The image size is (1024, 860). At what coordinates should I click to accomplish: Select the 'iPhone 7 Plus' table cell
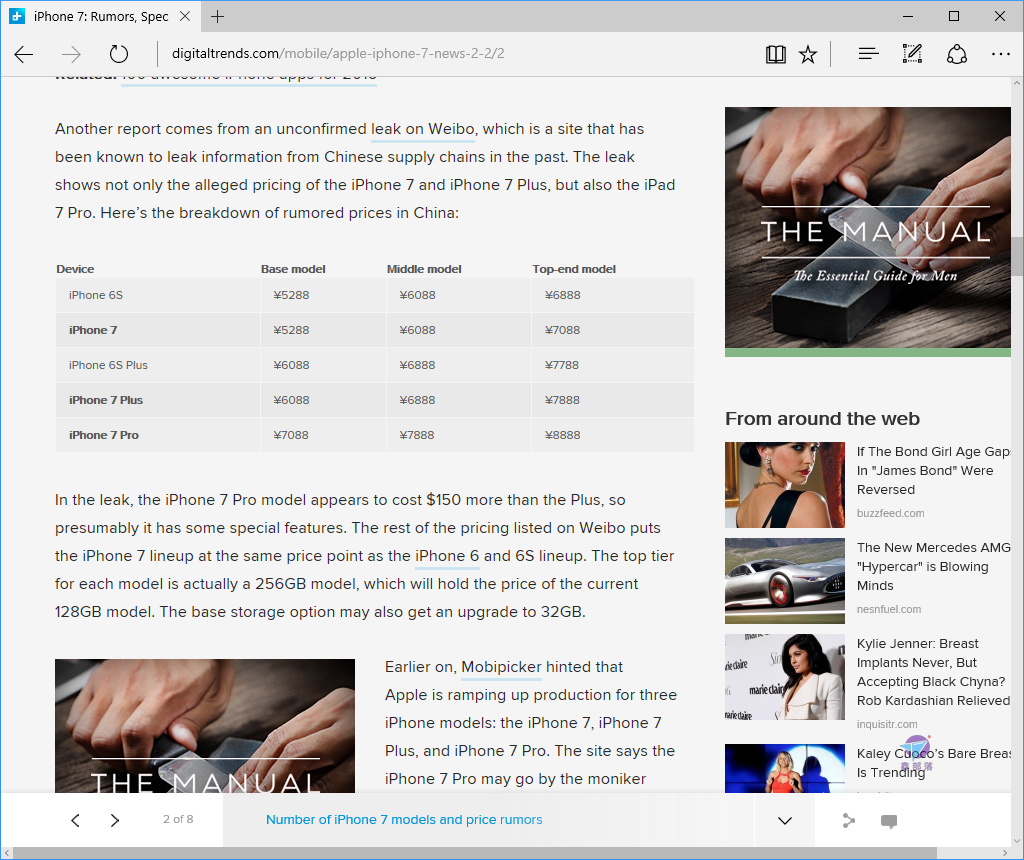(158, 400)
